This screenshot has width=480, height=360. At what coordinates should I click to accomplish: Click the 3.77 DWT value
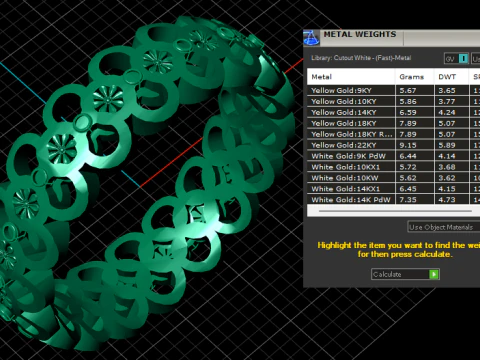click(447, 101)
